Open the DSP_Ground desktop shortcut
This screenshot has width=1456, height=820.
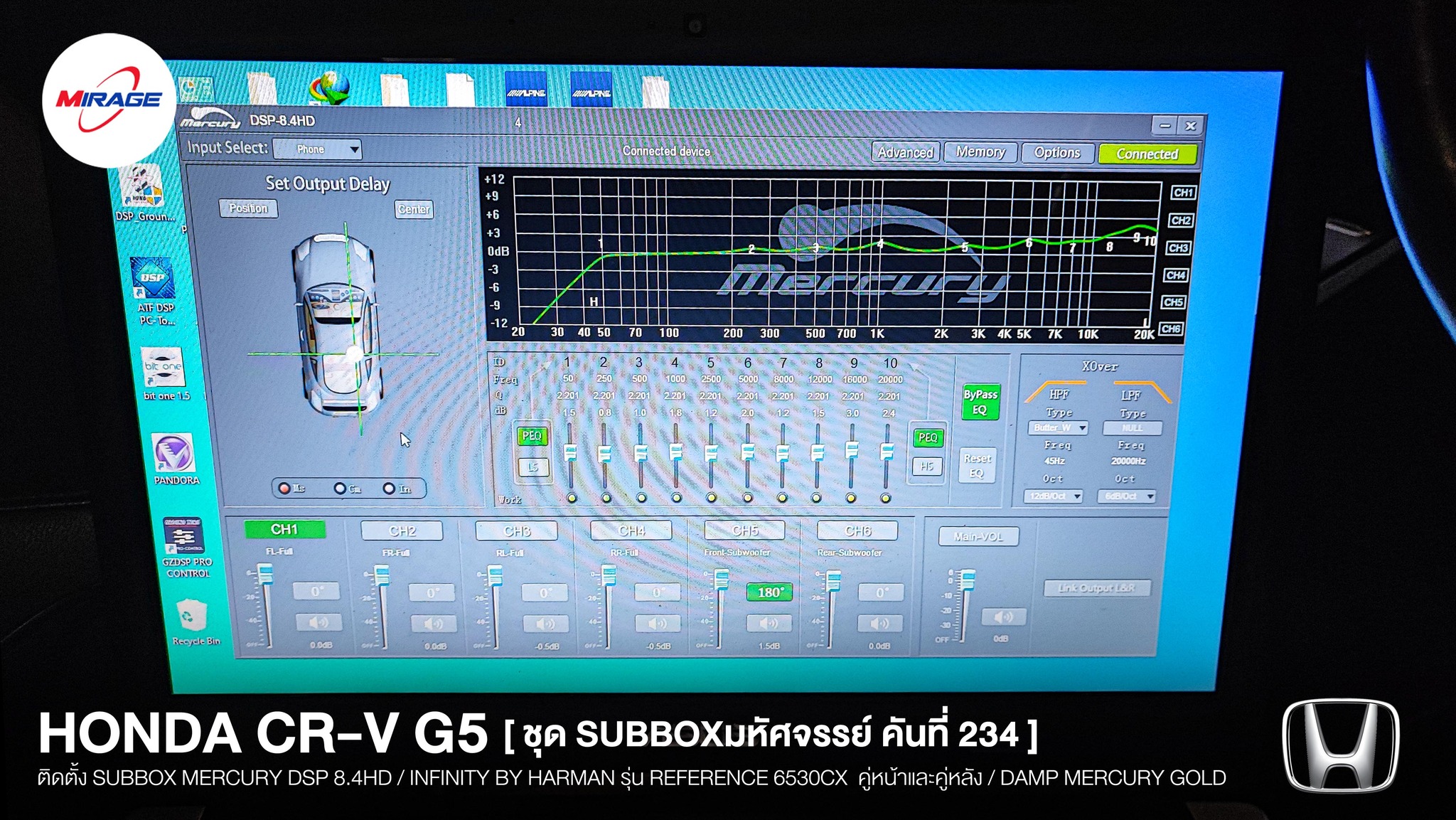click(144, 193)
